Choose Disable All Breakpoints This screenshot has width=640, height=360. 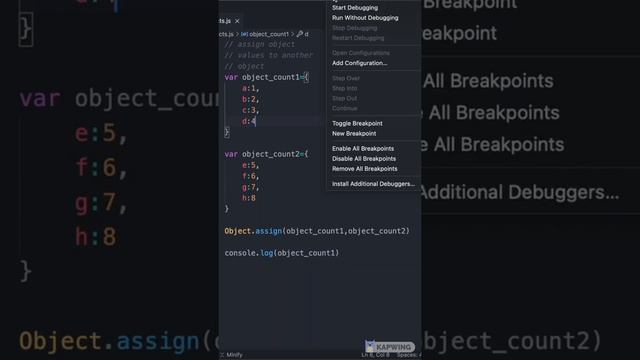(x=364, y=159)
